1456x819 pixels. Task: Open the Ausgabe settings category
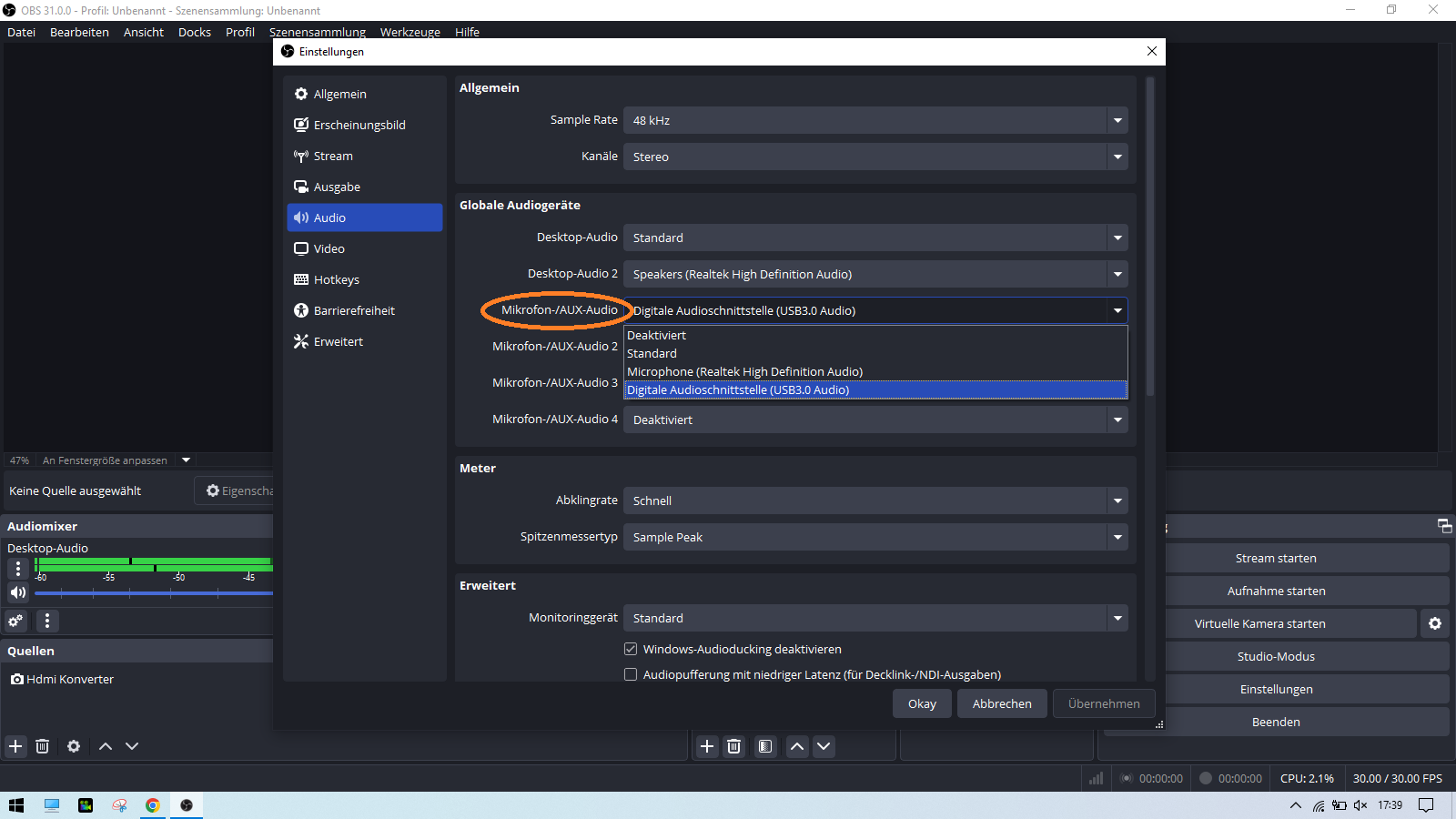pos(365,187)
